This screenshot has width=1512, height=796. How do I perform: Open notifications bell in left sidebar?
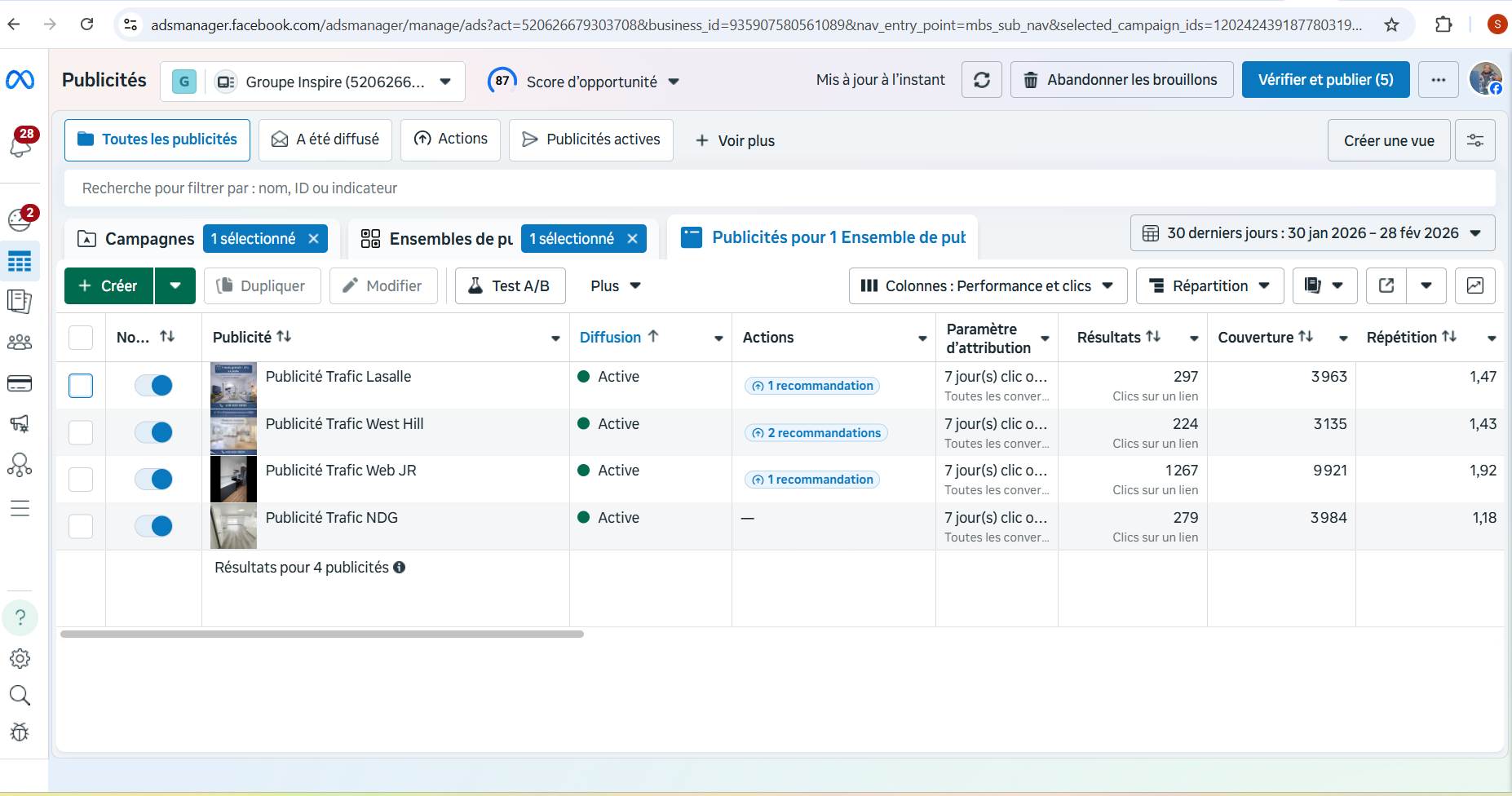(21, 144)
